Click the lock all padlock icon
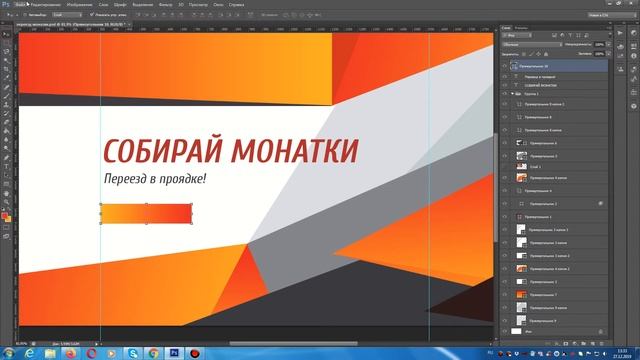 (546, 54)
